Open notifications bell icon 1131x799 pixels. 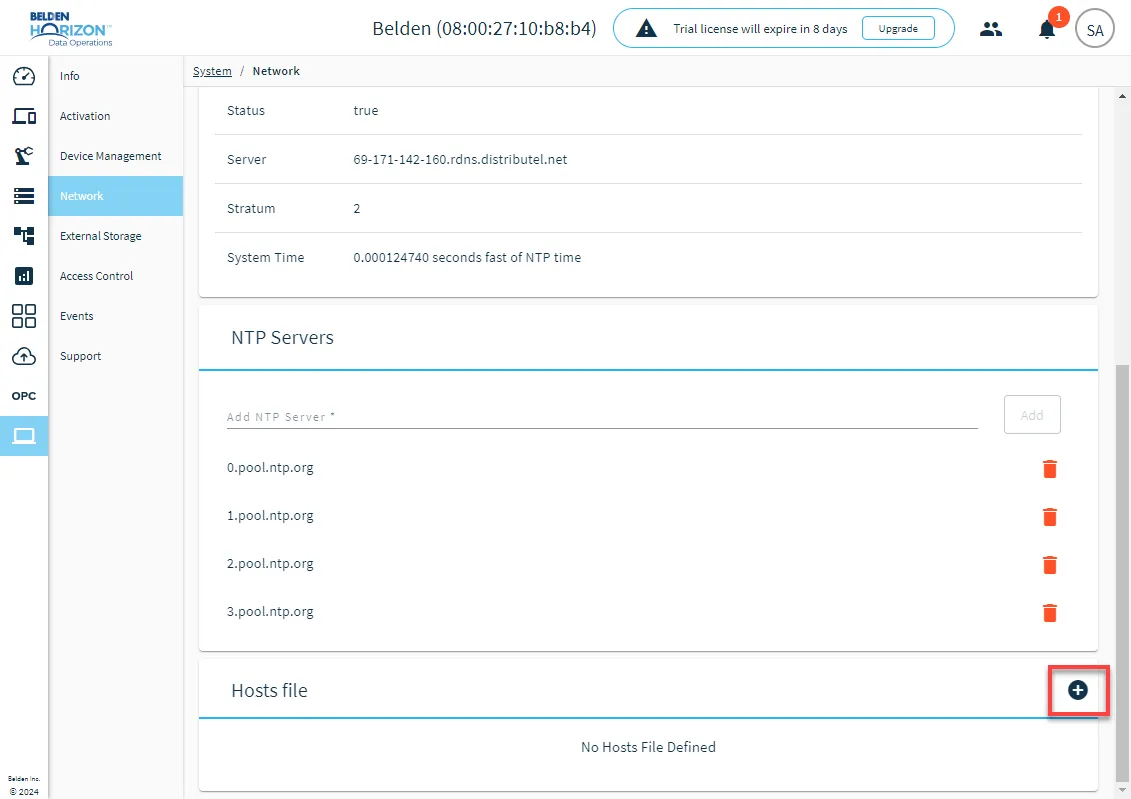[1047, 30]
